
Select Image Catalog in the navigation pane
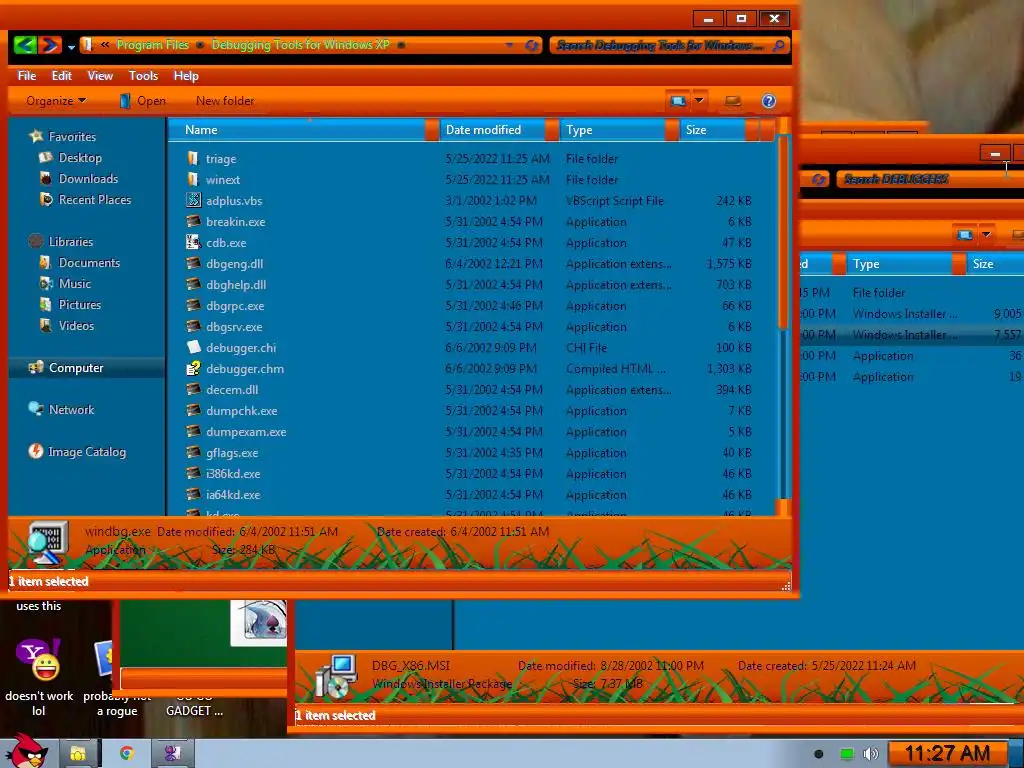87,451
